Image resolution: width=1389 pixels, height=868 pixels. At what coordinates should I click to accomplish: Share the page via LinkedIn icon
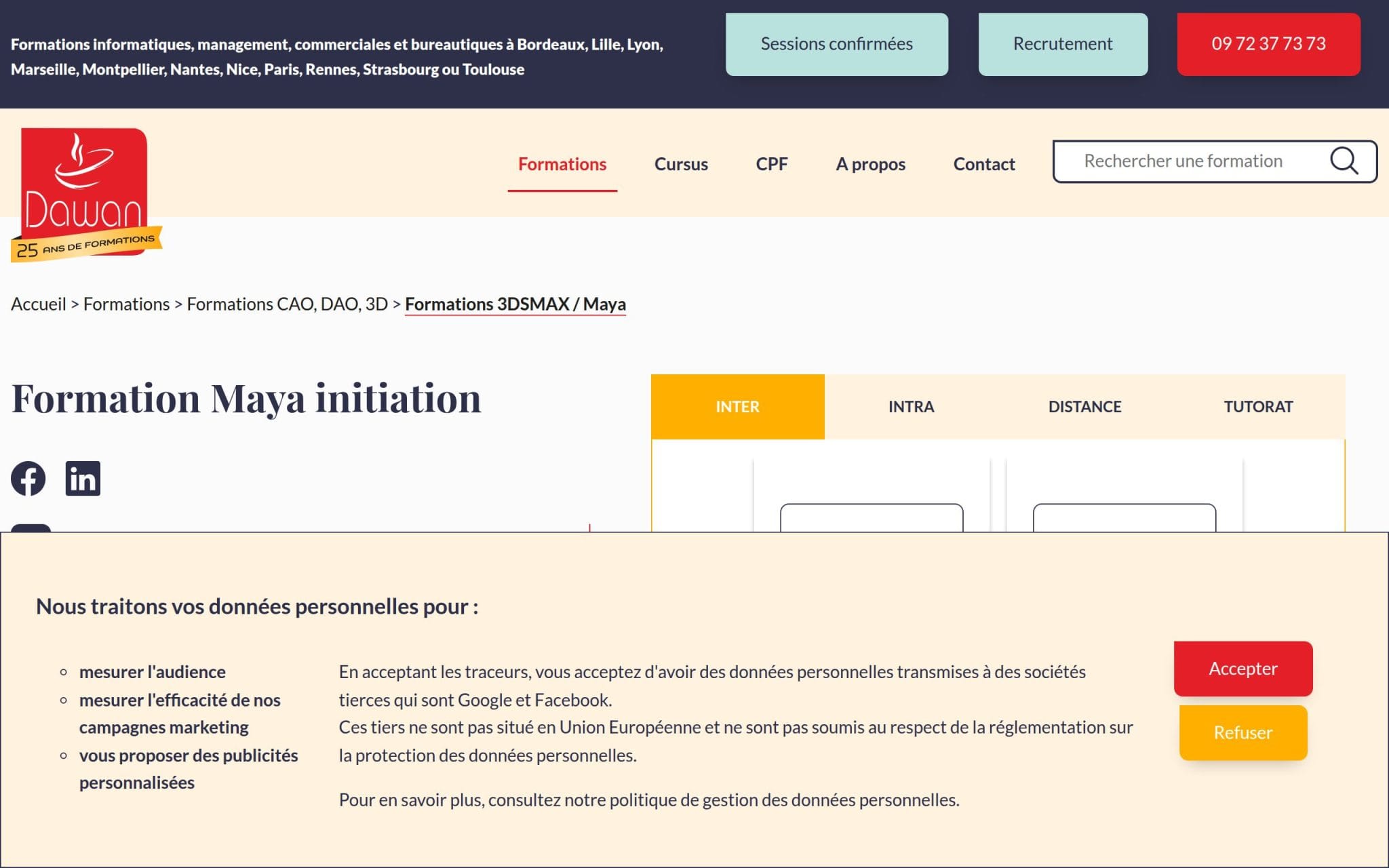pyautogui.click(x=83, y=479)
